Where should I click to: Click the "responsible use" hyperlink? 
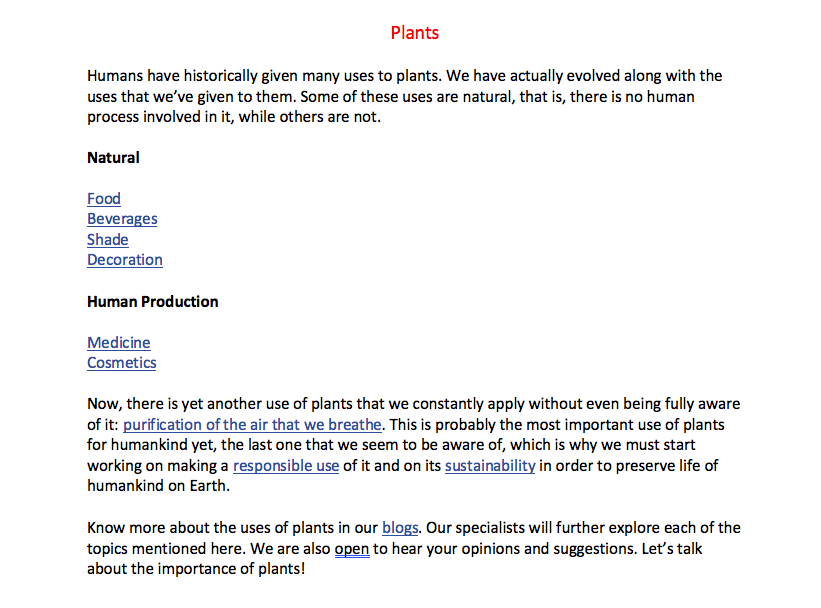[x=286, y=466]
